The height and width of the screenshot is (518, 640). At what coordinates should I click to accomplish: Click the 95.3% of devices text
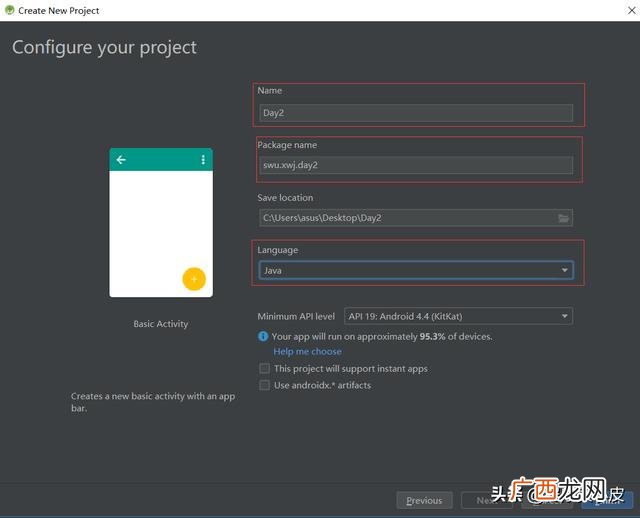(456, 337)
